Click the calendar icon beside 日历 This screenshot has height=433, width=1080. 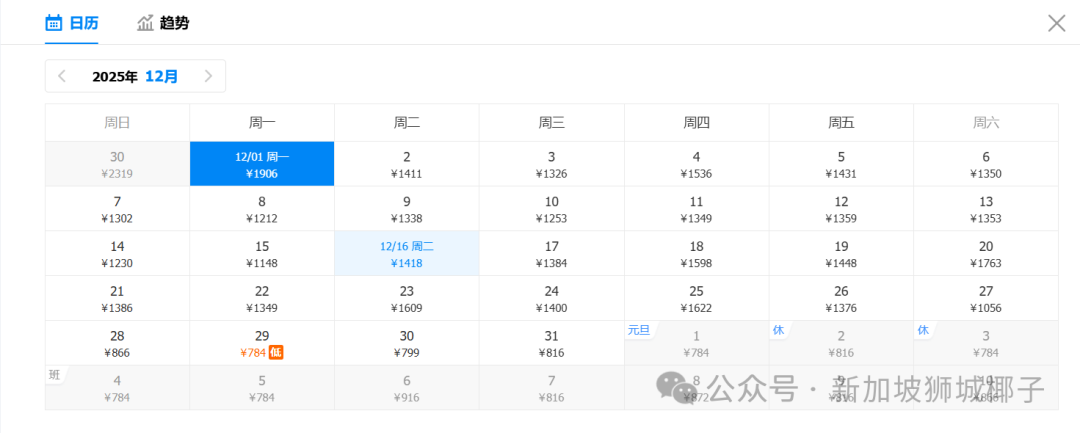click(54, 23)
